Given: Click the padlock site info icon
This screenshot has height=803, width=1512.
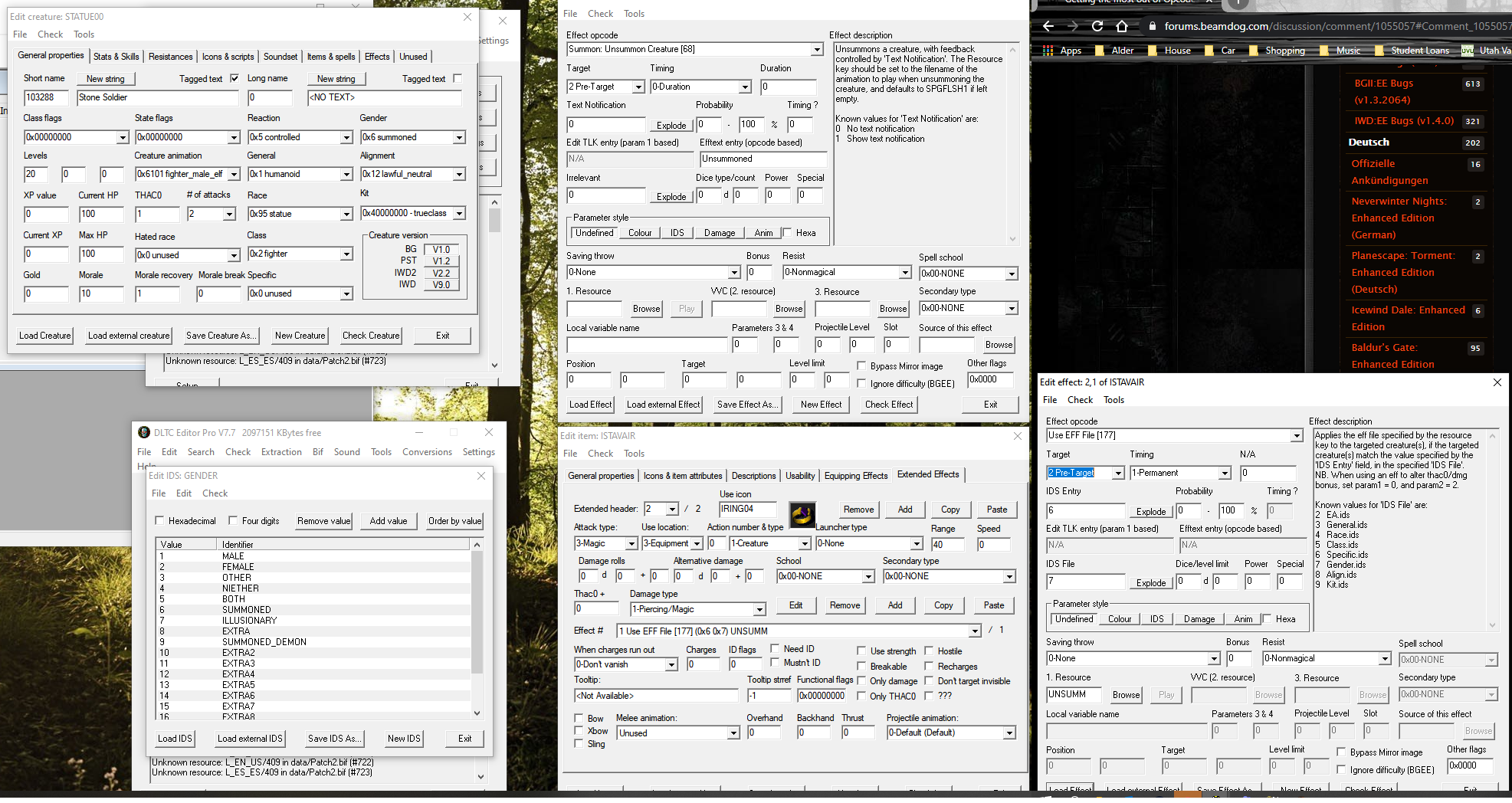Looking at the screenshot, I should click(x=1153, y=26).
